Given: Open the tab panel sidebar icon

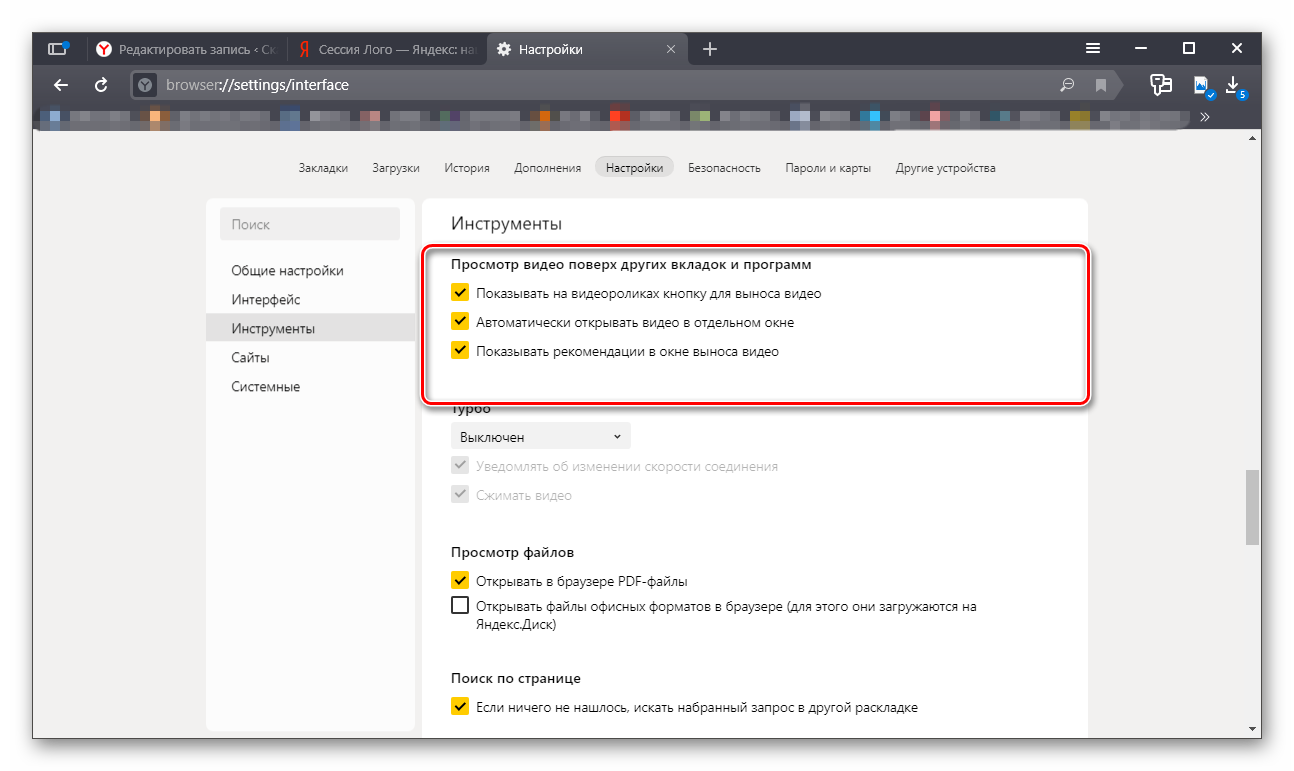Looking at the screenshot, I should (x=58, y=49).
